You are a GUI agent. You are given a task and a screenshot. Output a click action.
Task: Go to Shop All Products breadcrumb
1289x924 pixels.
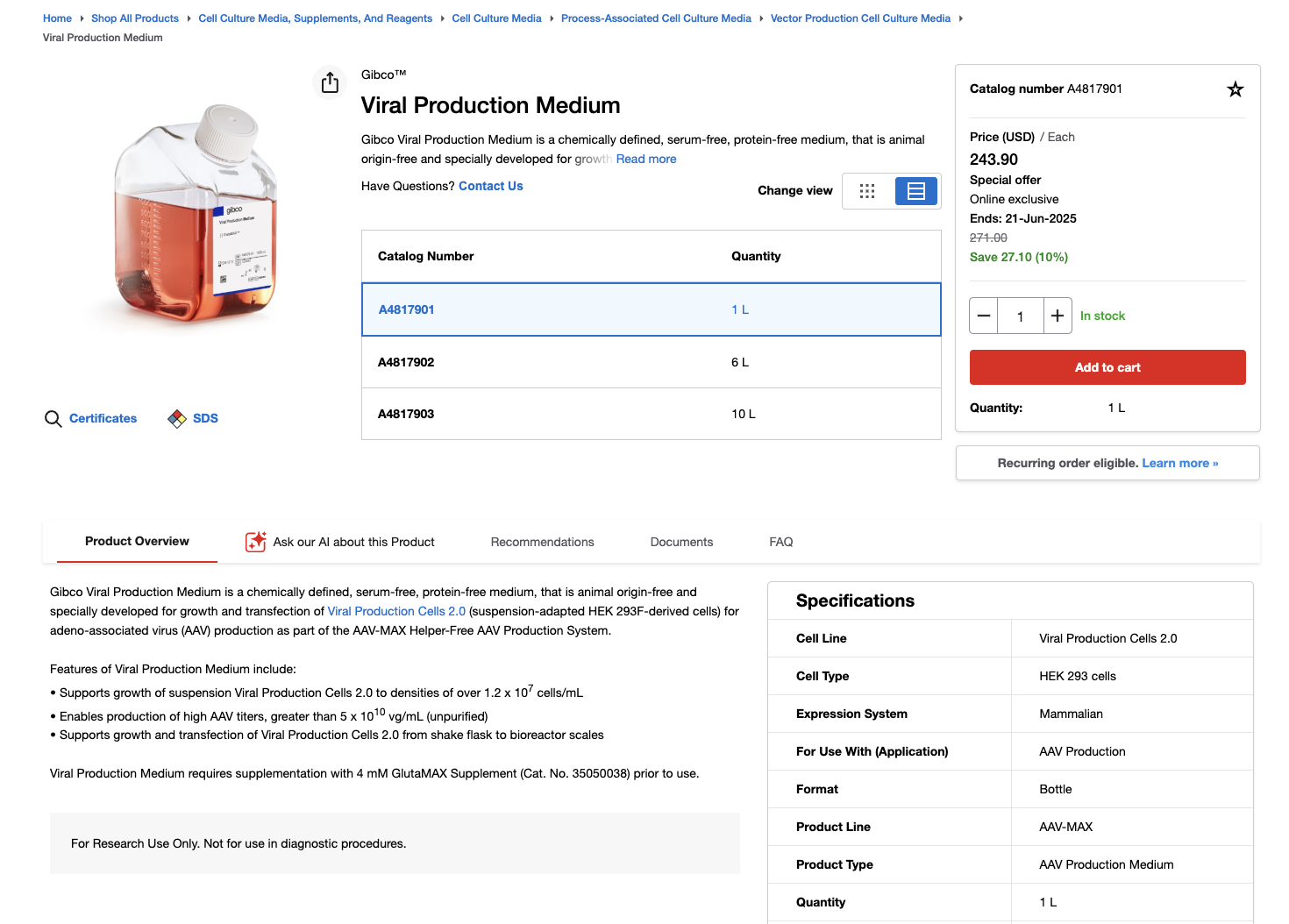click(x=135, y=18)
